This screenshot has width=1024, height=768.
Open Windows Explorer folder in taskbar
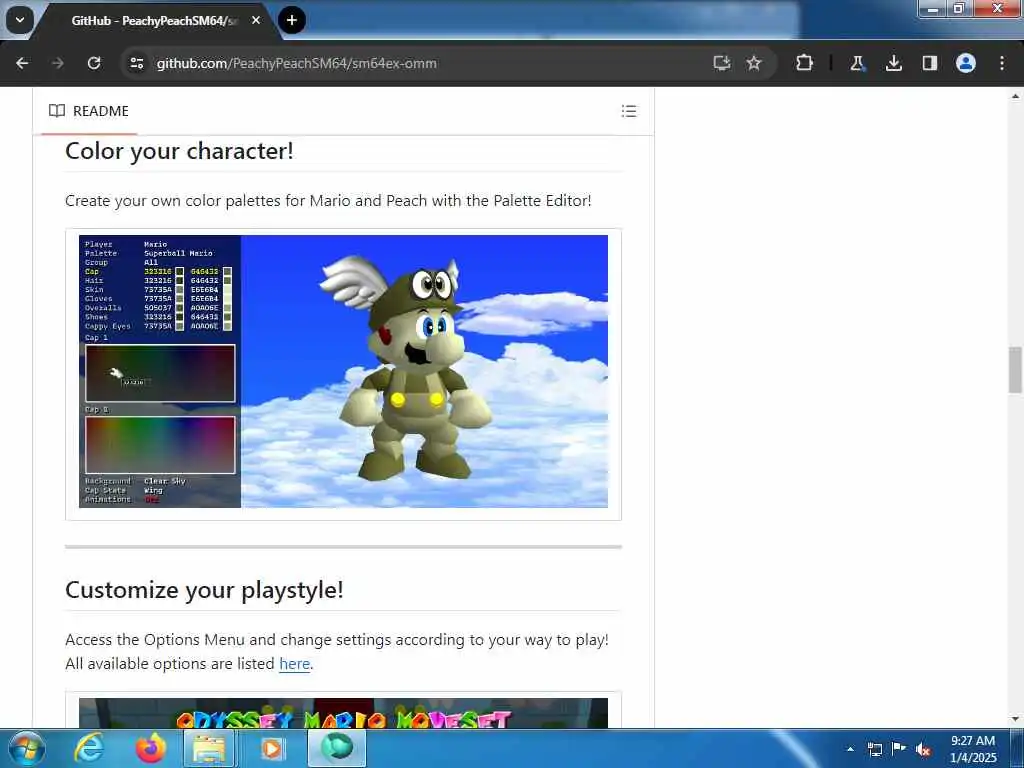208,748
